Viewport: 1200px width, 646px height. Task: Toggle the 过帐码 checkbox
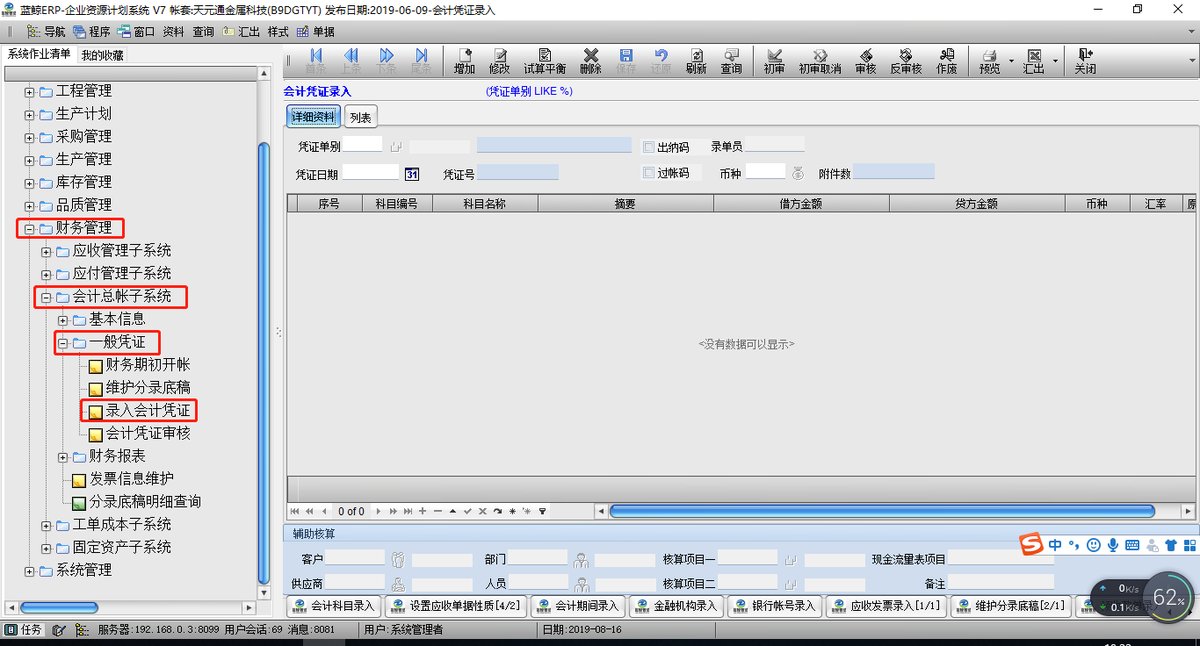(x=649, y=173)
